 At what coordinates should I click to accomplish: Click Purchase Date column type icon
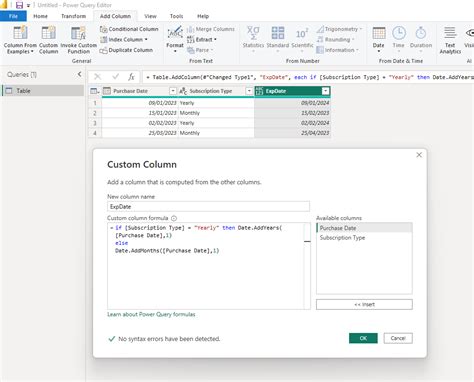(107, 91)
